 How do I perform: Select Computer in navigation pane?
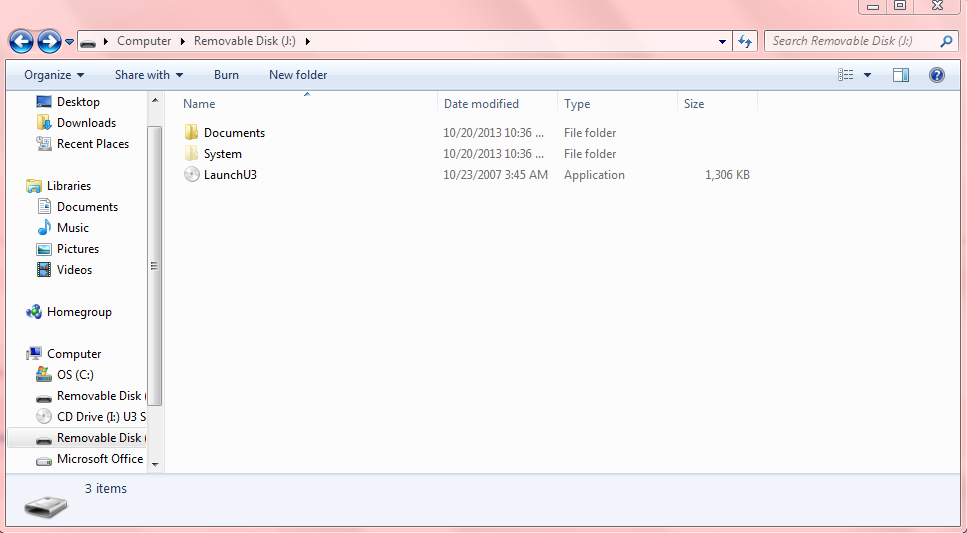[73, 353]
